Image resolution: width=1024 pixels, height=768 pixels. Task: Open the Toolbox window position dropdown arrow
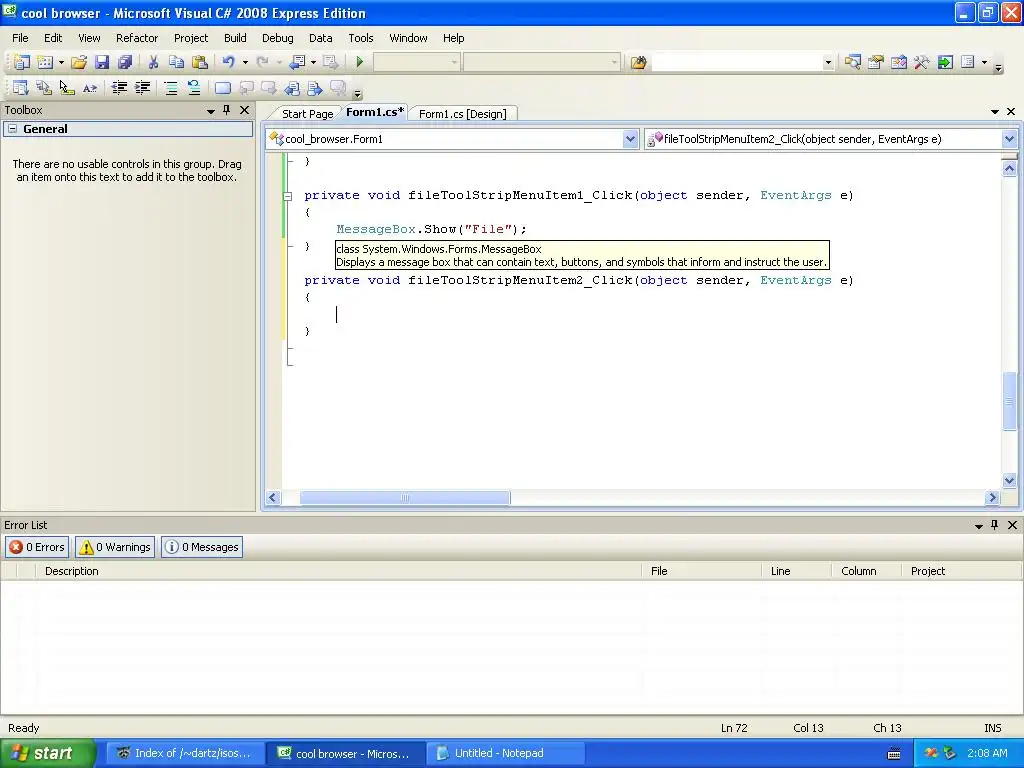[211, 111]
